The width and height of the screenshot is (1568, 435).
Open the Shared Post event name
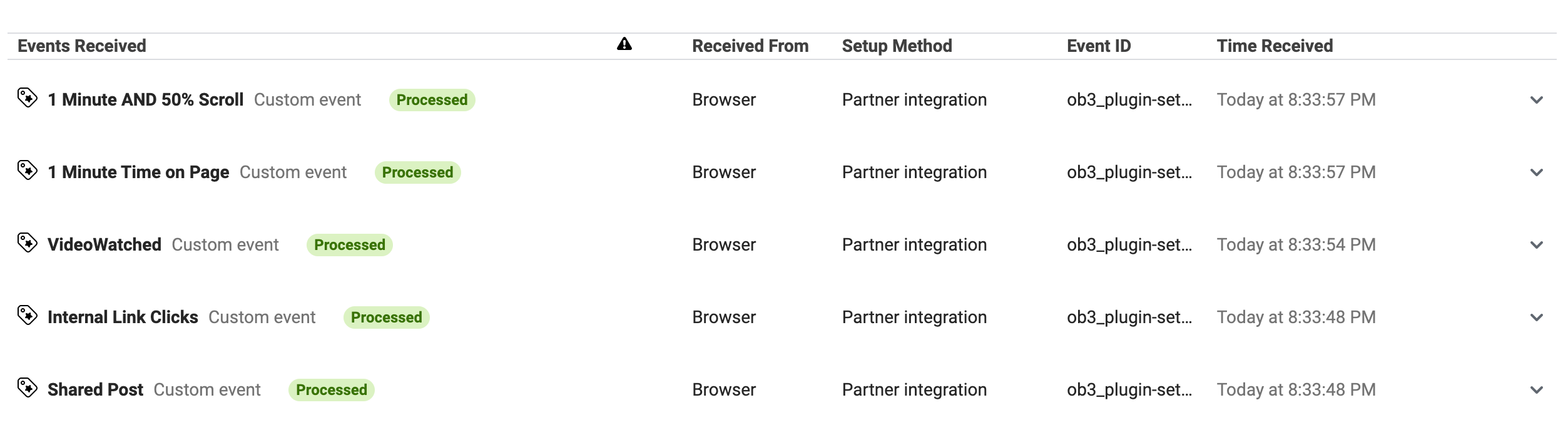pos(95,390)
